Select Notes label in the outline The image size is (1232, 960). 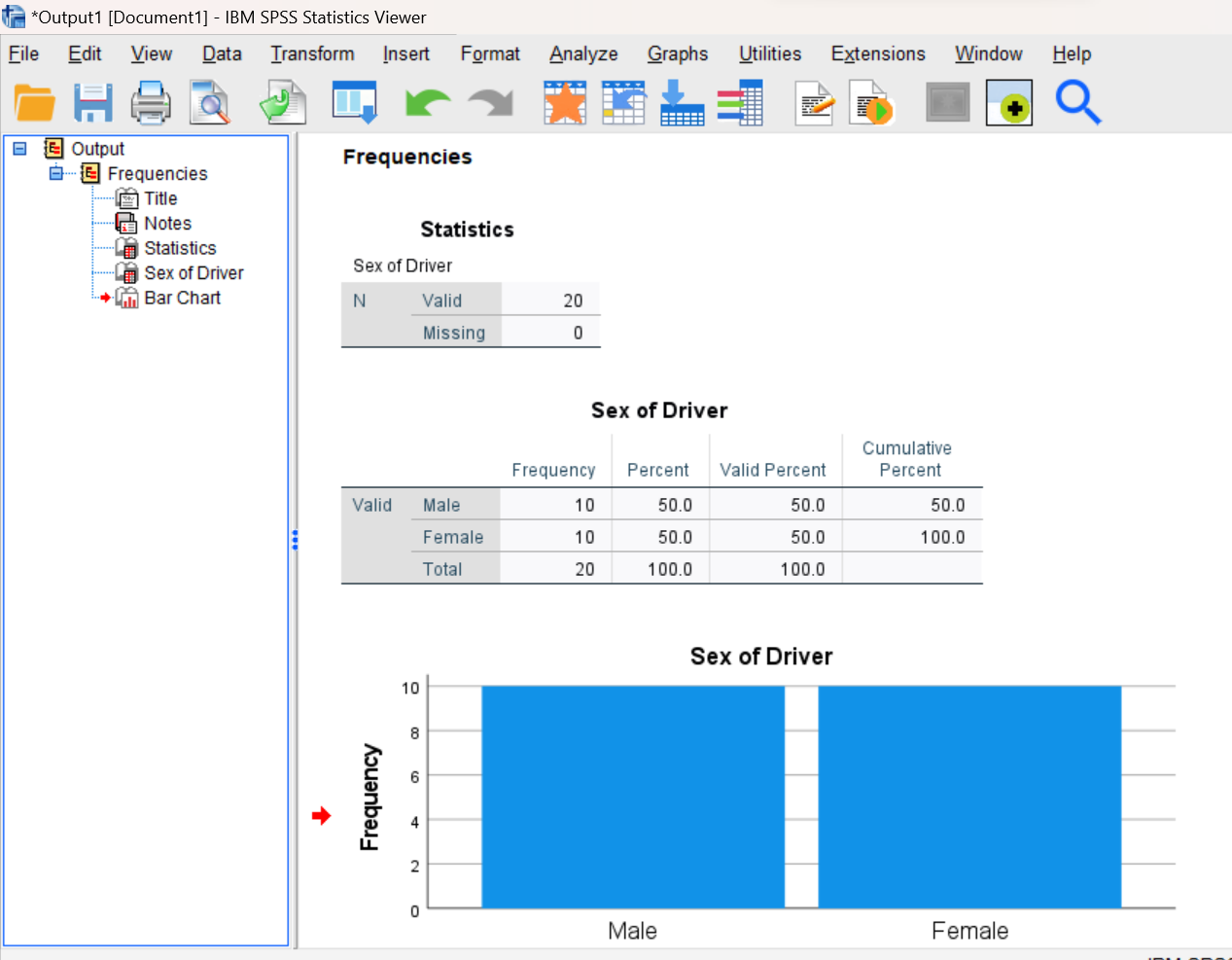(168, 224)
